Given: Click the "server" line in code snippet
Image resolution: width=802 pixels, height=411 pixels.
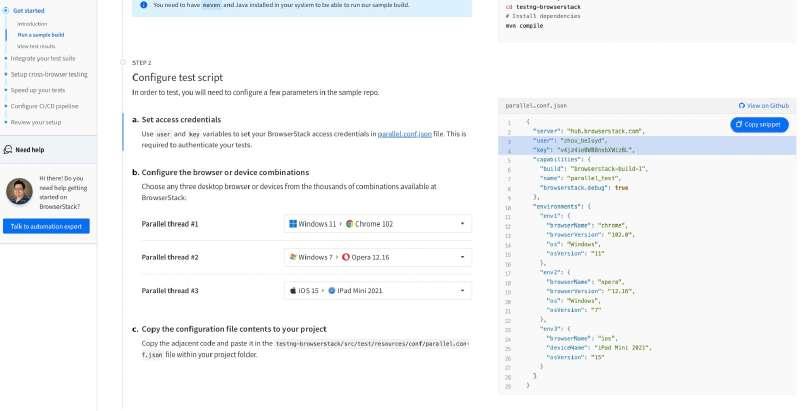Looking at the screenshot, I should click(588, 131).
